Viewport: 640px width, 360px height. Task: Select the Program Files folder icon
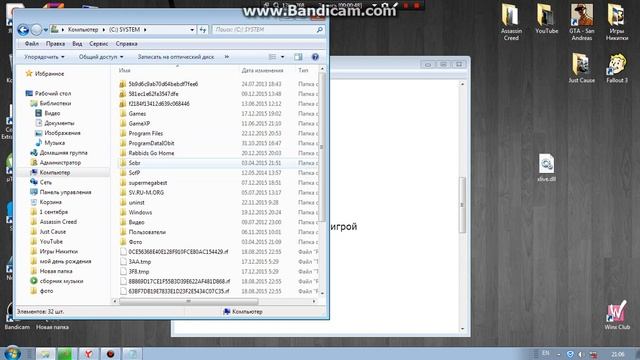[123, 133]
